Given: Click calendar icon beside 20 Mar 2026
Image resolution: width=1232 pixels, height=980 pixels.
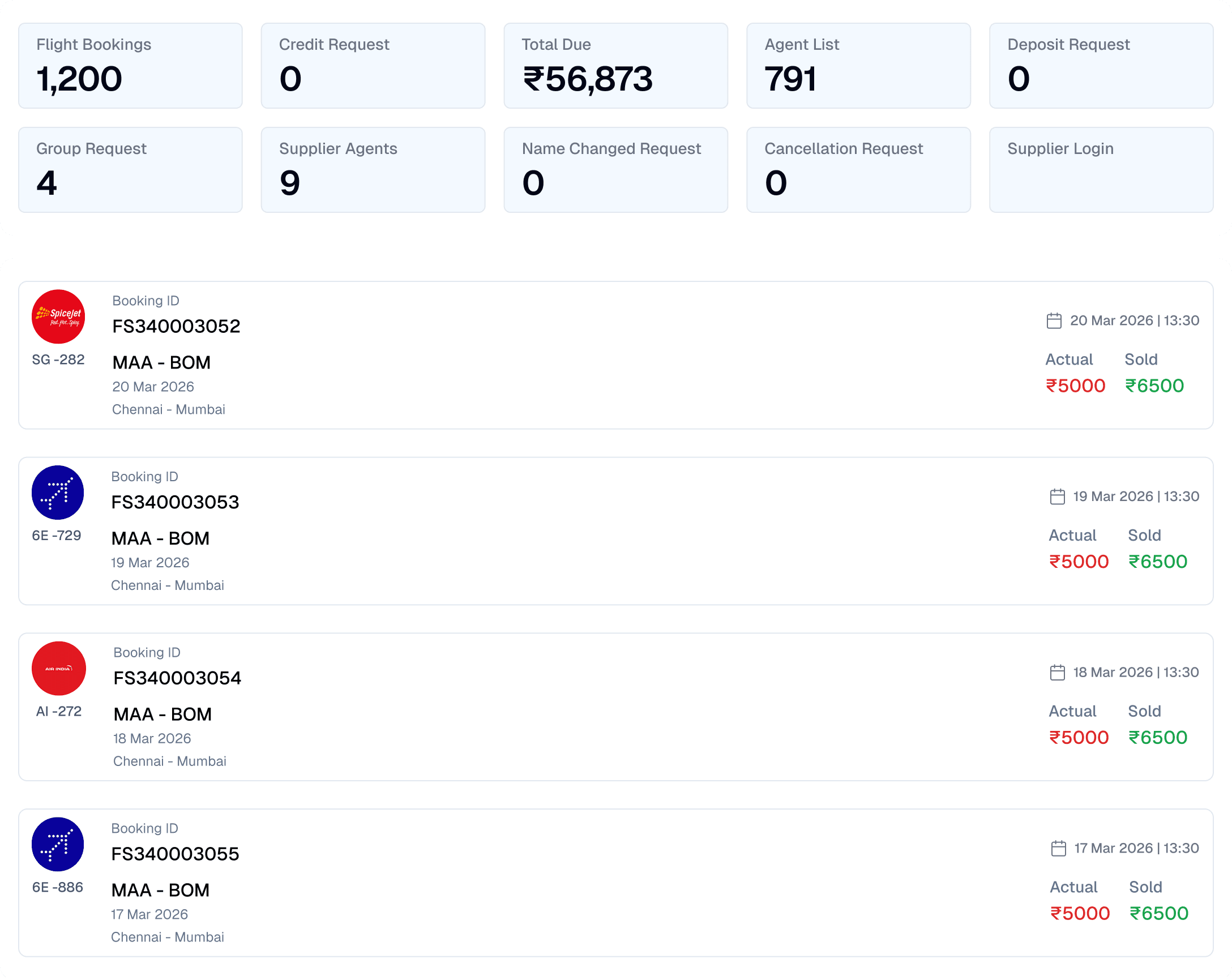Looking at the screenshot, I should tap(1054, 320).
